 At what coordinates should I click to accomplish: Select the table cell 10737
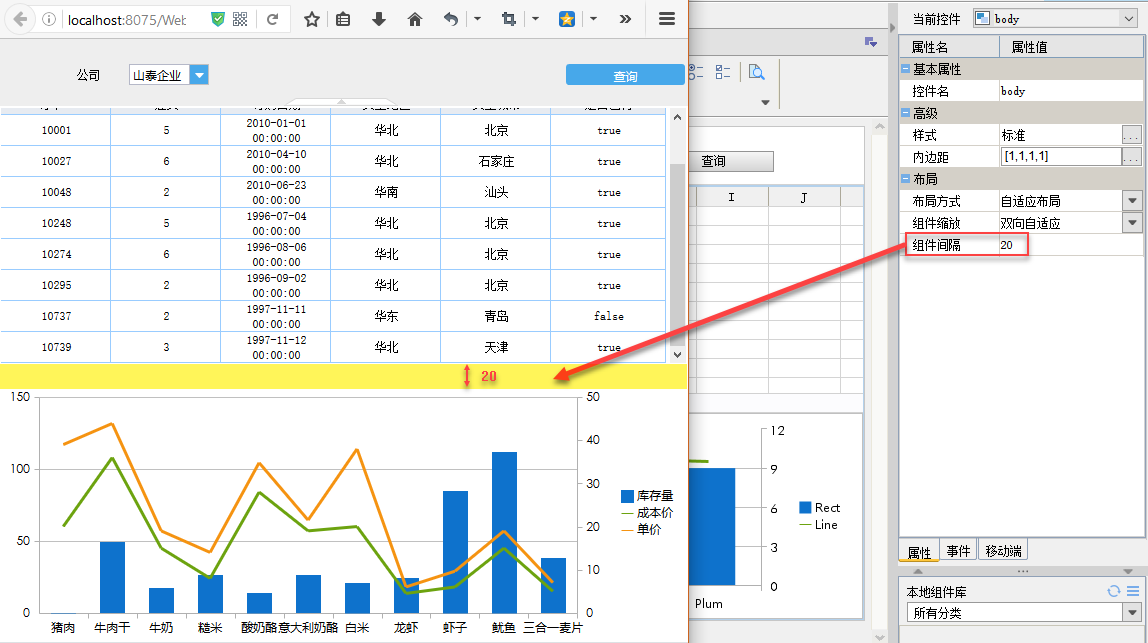(x=56, y=316)
